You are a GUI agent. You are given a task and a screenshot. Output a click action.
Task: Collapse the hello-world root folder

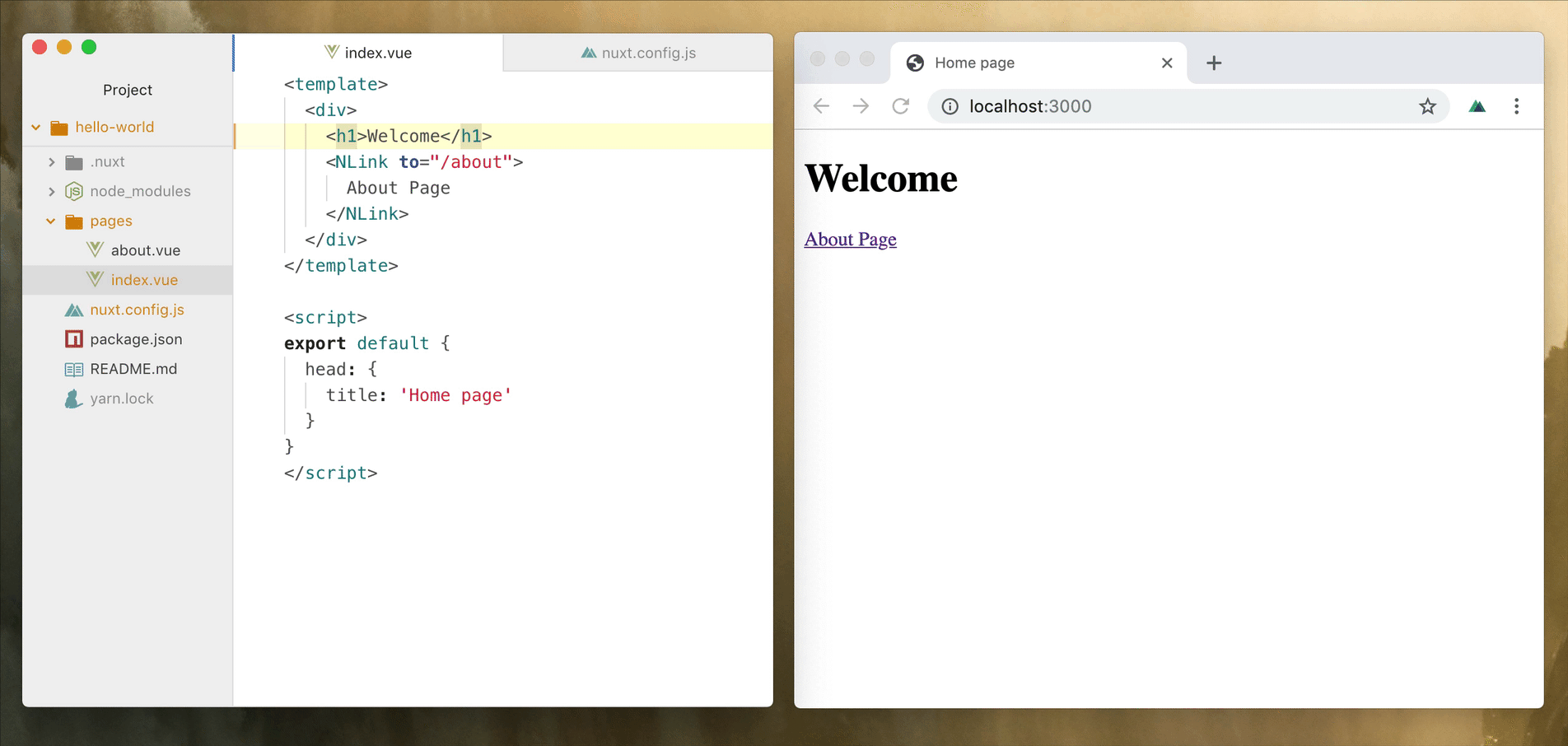pos(36,128)
